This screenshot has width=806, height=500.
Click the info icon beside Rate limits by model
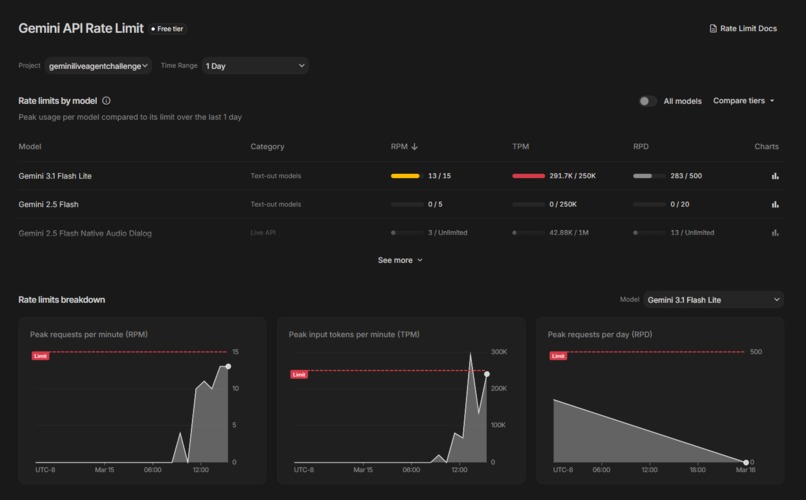pos(106,101)
